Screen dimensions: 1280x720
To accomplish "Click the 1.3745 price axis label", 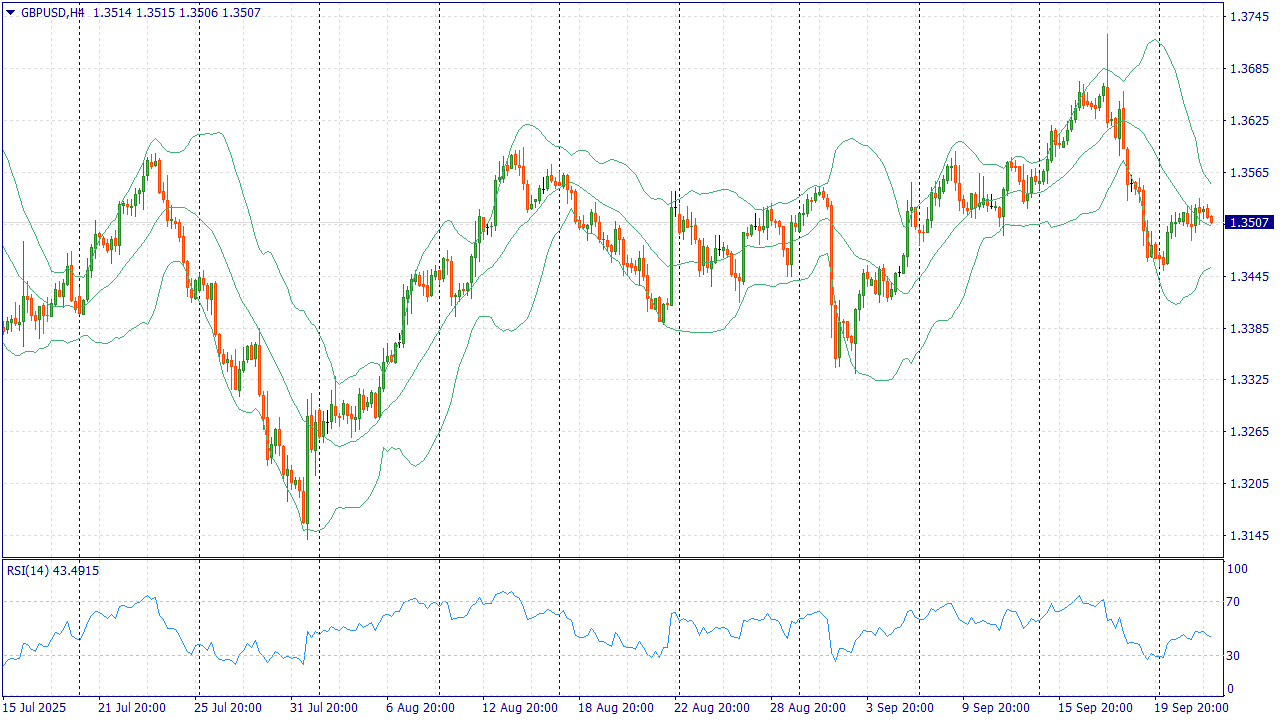I will [1250, 17].
